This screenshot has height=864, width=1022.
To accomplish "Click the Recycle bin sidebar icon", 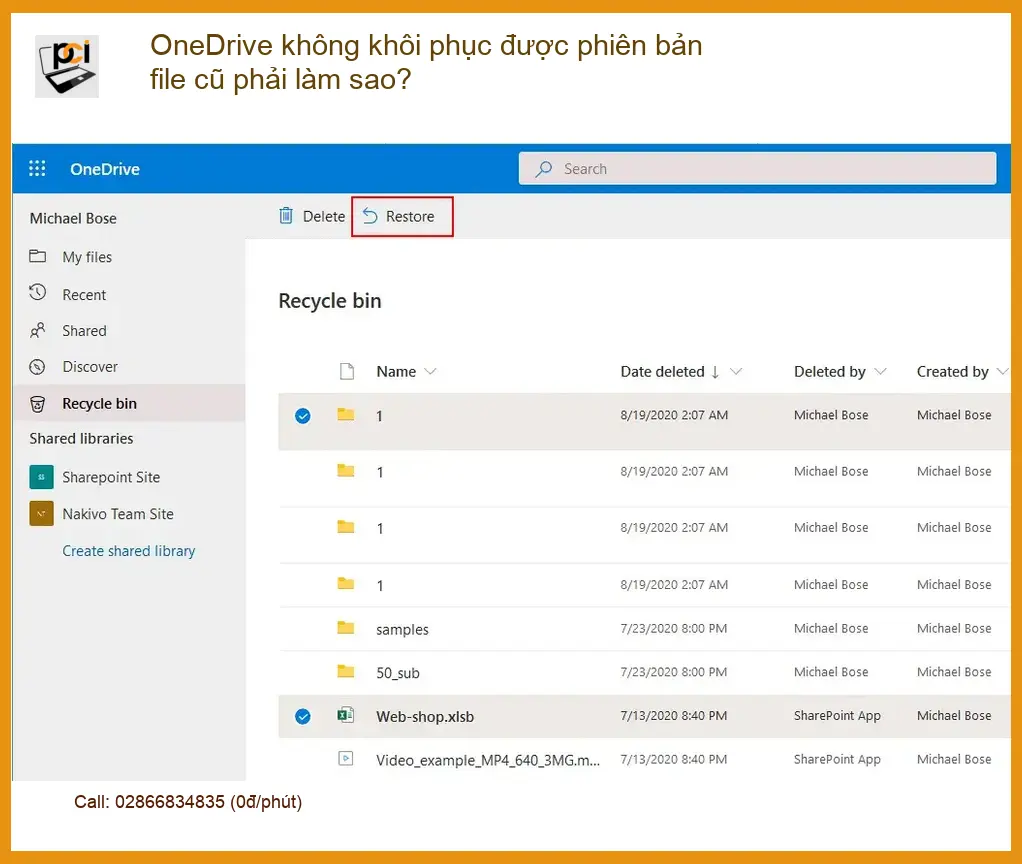I will pos(38,404).
